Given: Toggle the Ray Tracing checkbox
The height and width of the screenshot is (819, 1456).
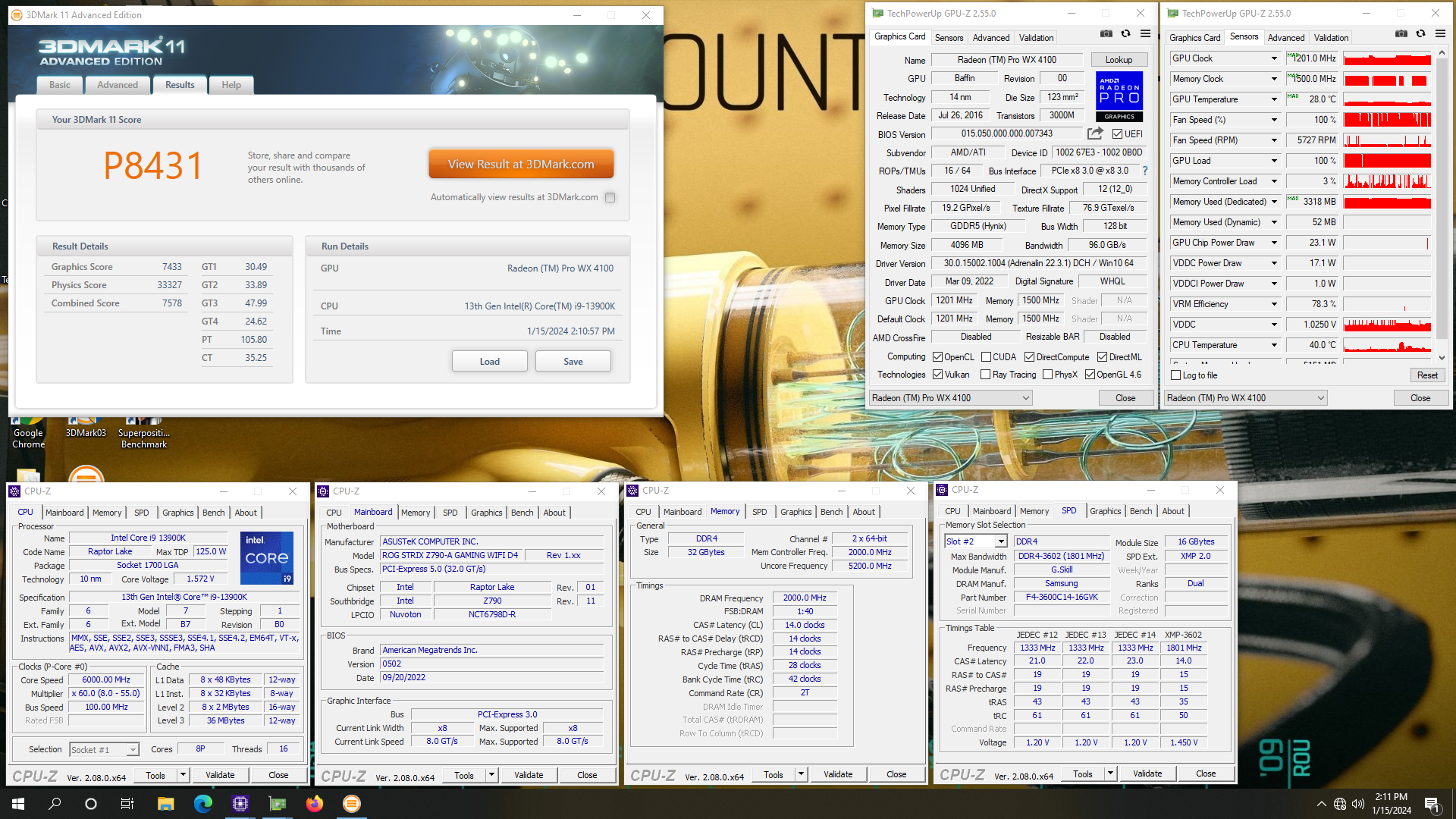Looking at the screenshot, I should pos(986,375).
